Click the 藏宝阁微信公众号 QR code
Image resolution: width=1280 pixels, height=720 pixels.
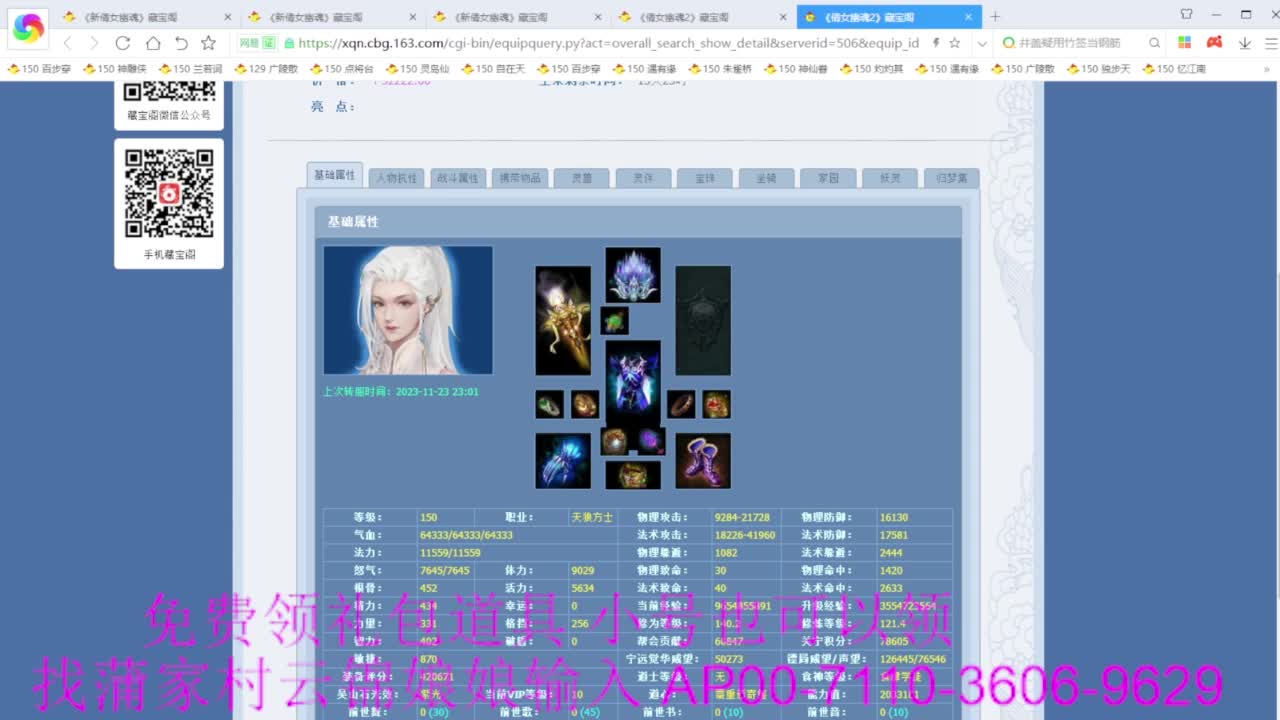pos(169,91)
